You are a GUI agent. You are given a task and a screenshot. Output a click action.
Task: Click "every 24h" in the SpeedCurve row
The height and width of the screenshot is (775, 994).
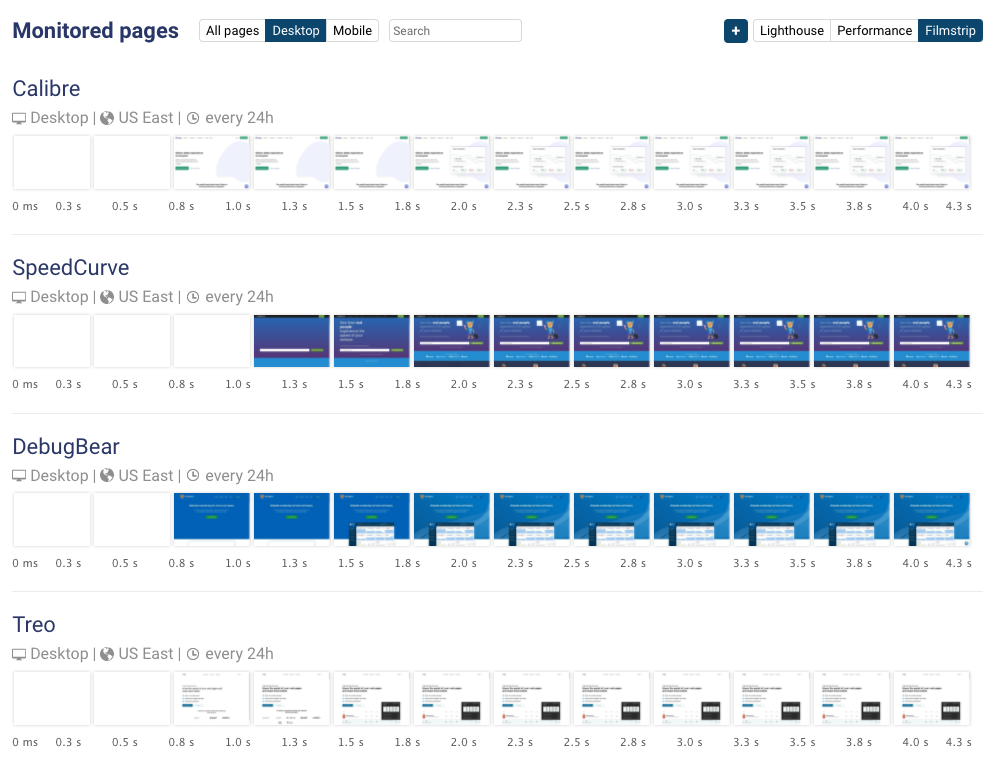pos(239,297)
